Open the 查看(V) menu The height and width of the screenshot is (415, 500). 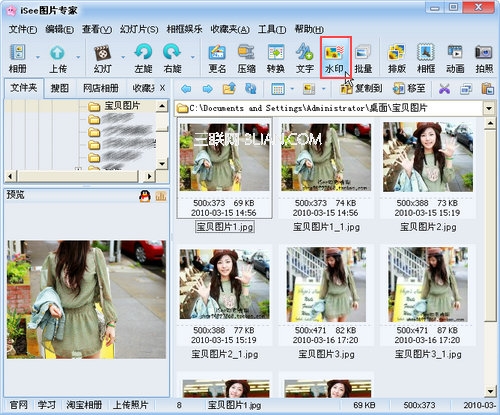pos(97,29)
